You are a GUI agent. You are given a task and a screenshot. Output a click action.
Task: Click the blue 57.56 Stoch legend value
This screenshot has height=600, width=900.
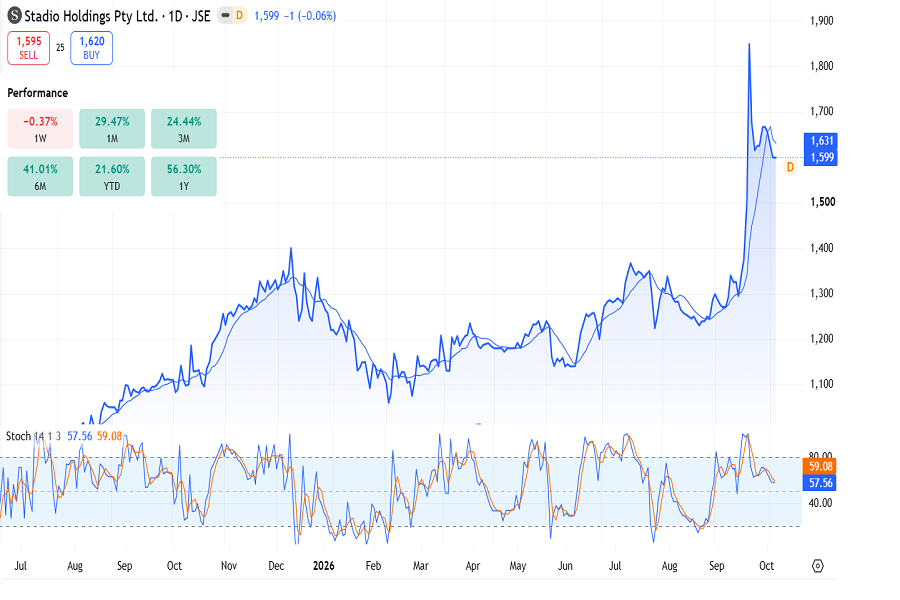[x=79, y=436]
